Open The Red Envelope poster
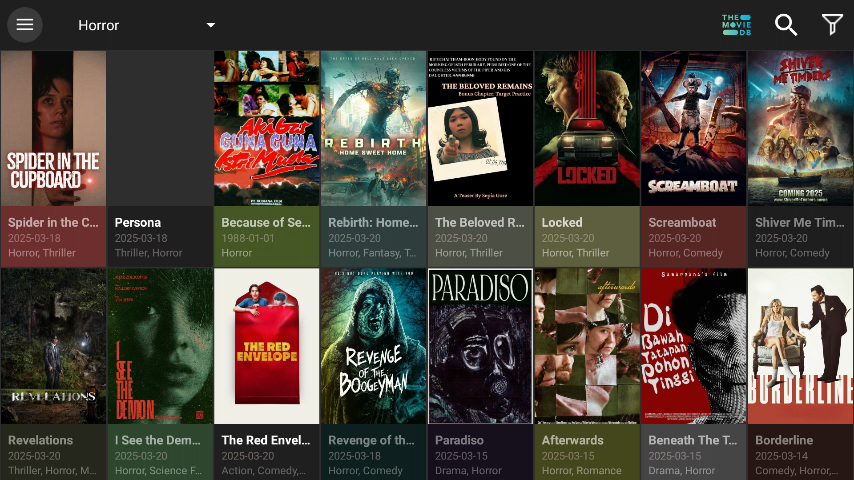 [266, 346]
